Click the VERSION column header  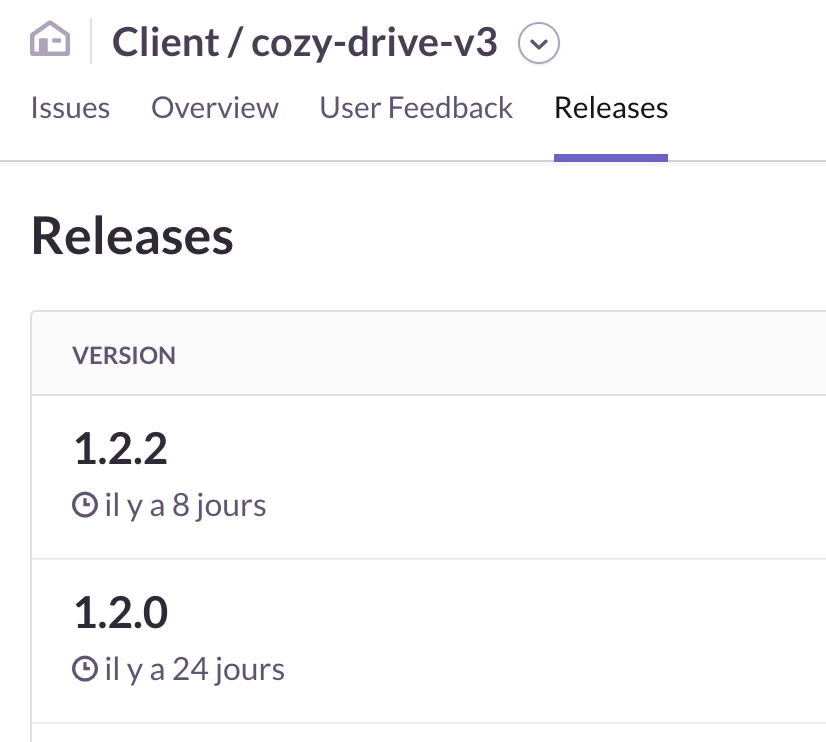[124, 355]
